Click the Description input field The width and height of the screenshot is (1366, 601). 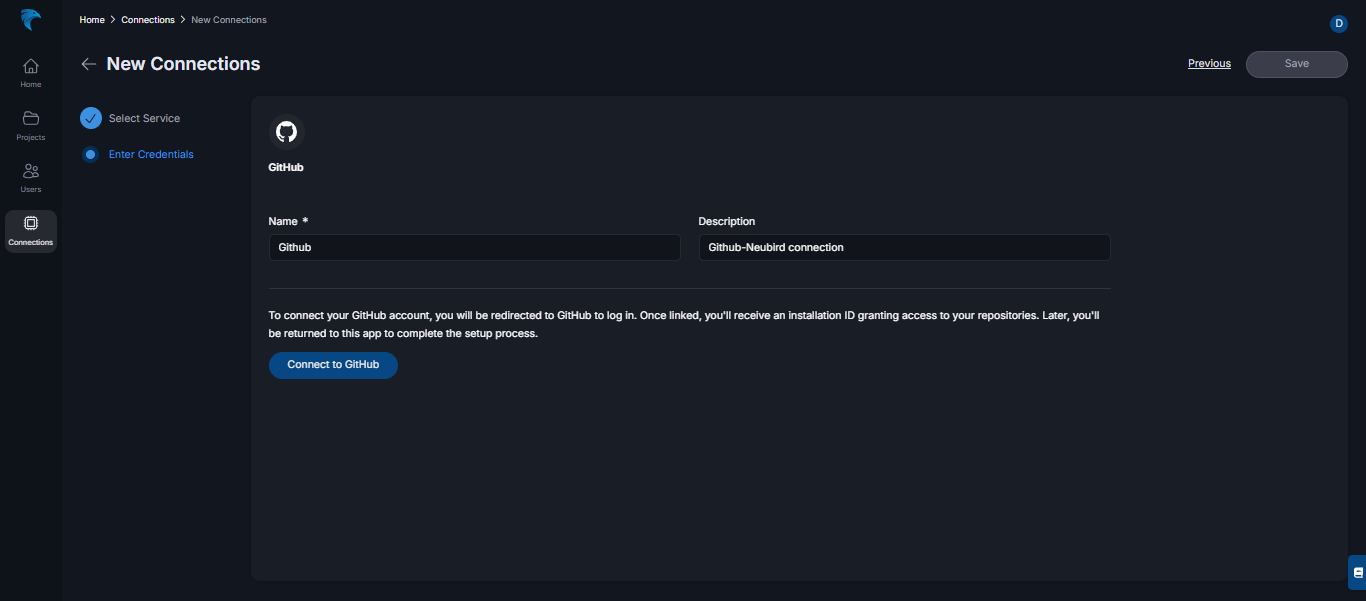pyautogui.click(x=904, y=247)
